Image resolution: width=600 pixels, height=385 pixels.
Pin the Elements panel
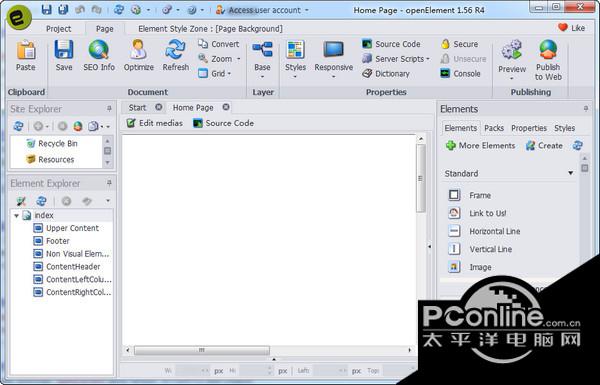click(x=586, y=109)
